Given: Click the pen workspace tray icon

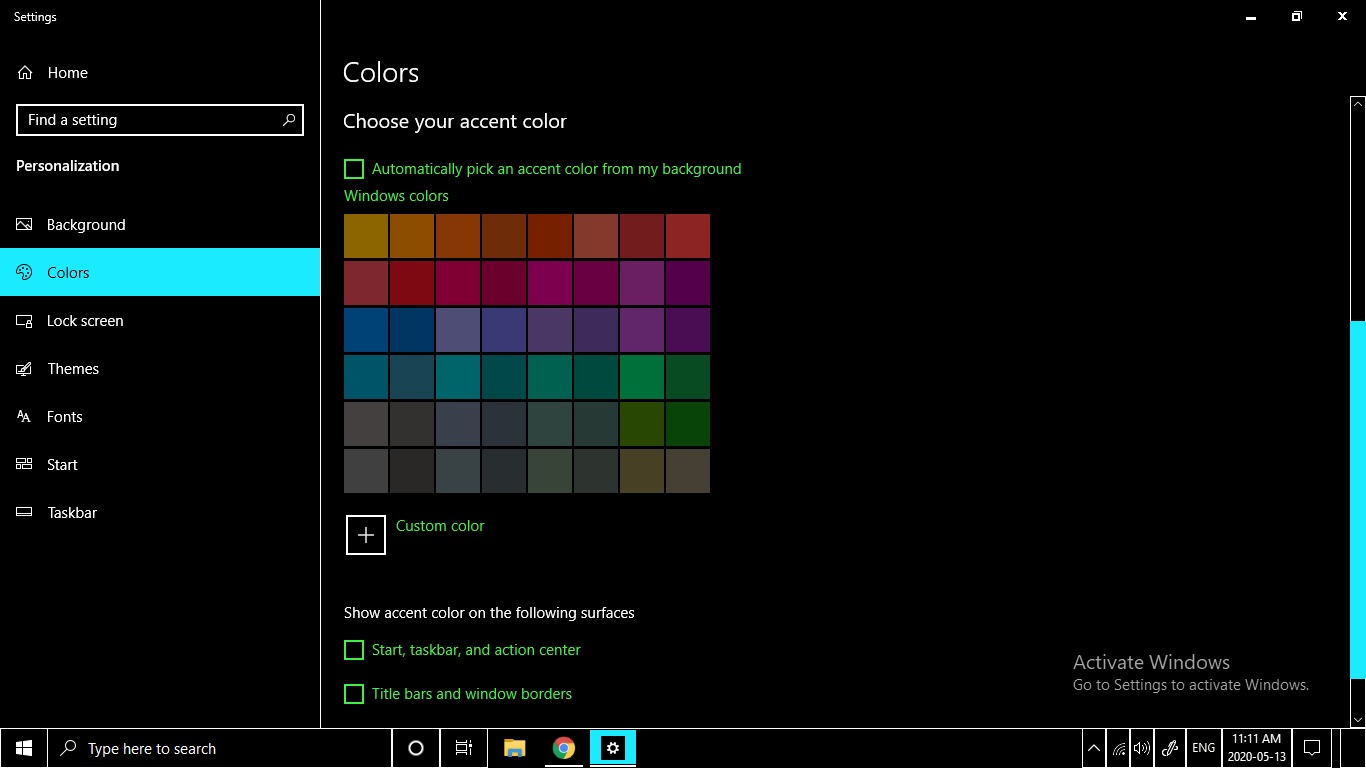Looking at the screenshot, I should (1170, 748).
